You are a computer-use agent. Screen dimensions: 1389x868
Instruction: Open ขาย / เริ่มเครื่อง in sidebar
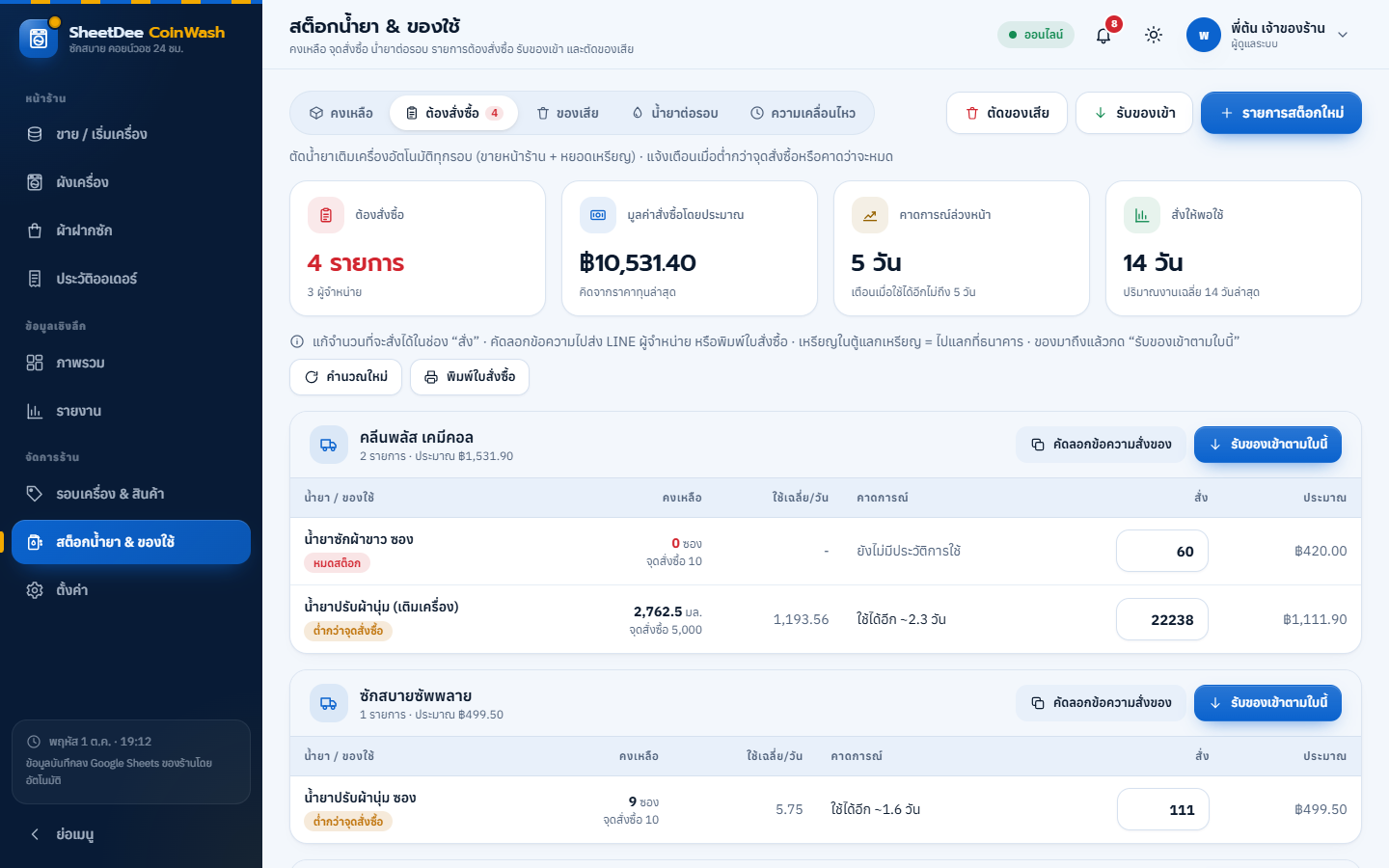click(131, 134)
